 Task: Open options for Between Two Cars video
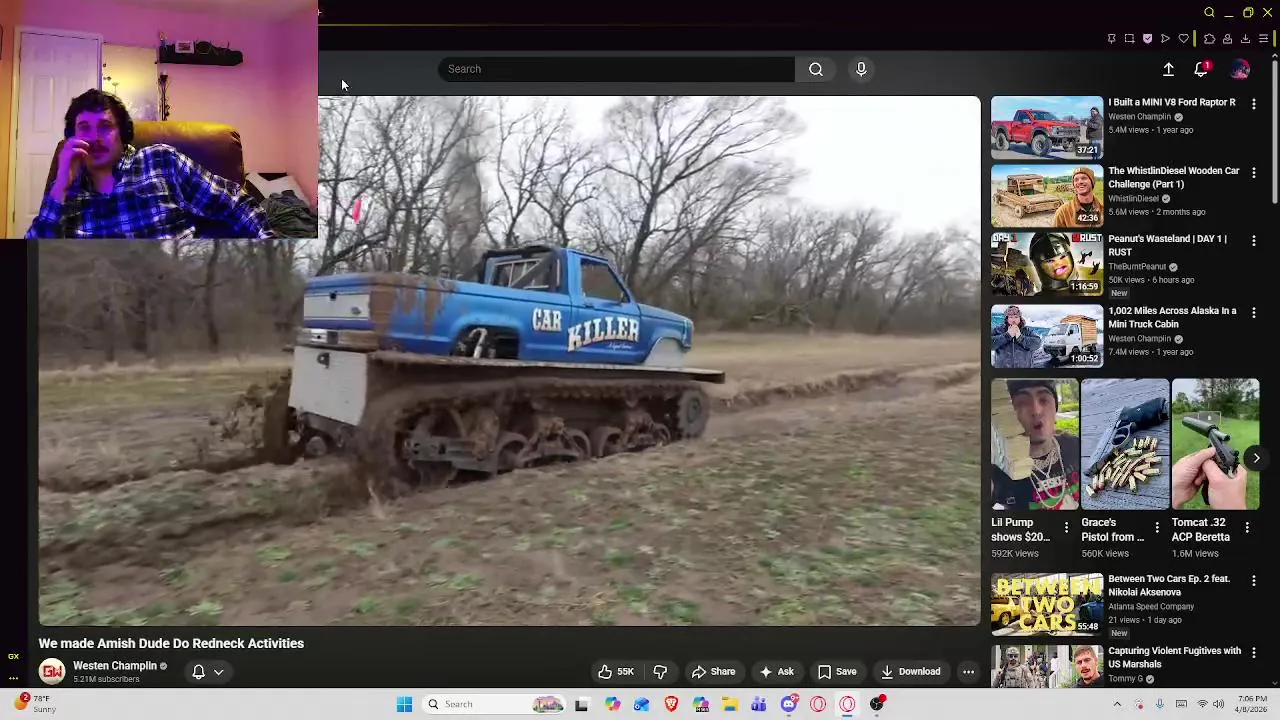(1254, 580)
